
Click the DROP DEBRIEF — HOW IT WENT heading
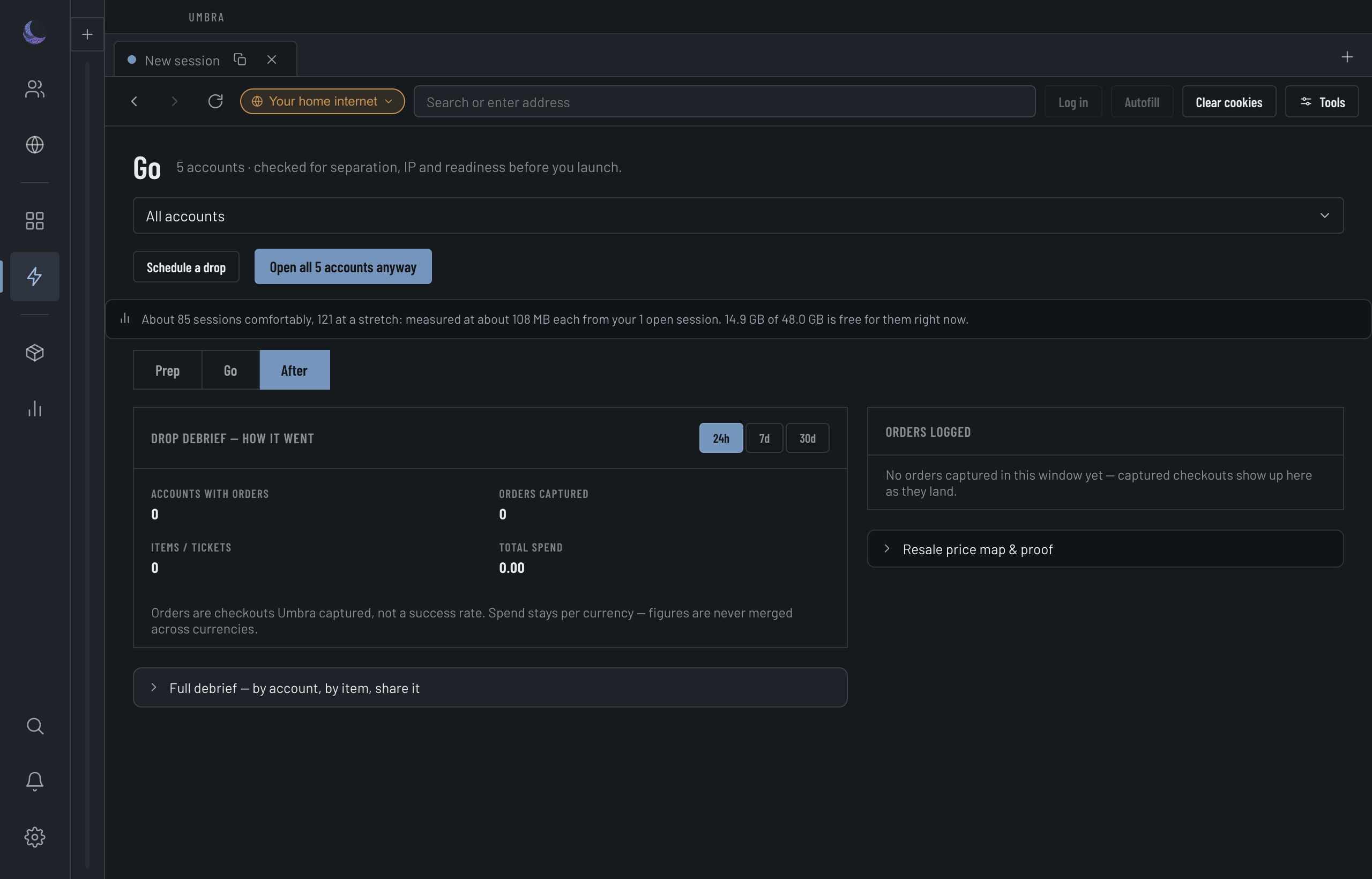point(232,438)
